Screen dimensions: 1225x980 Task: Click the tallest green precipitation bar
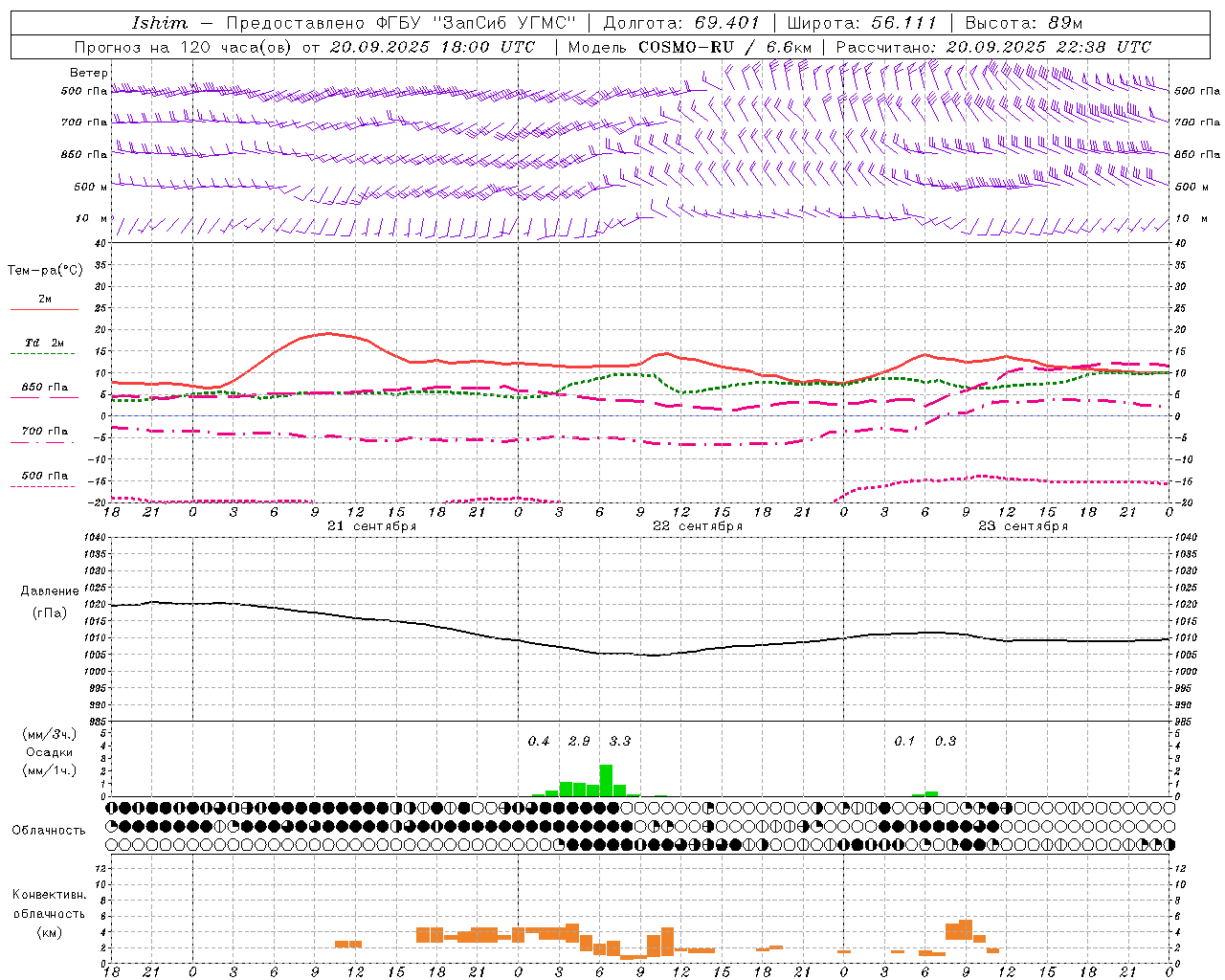click(606, 780)
